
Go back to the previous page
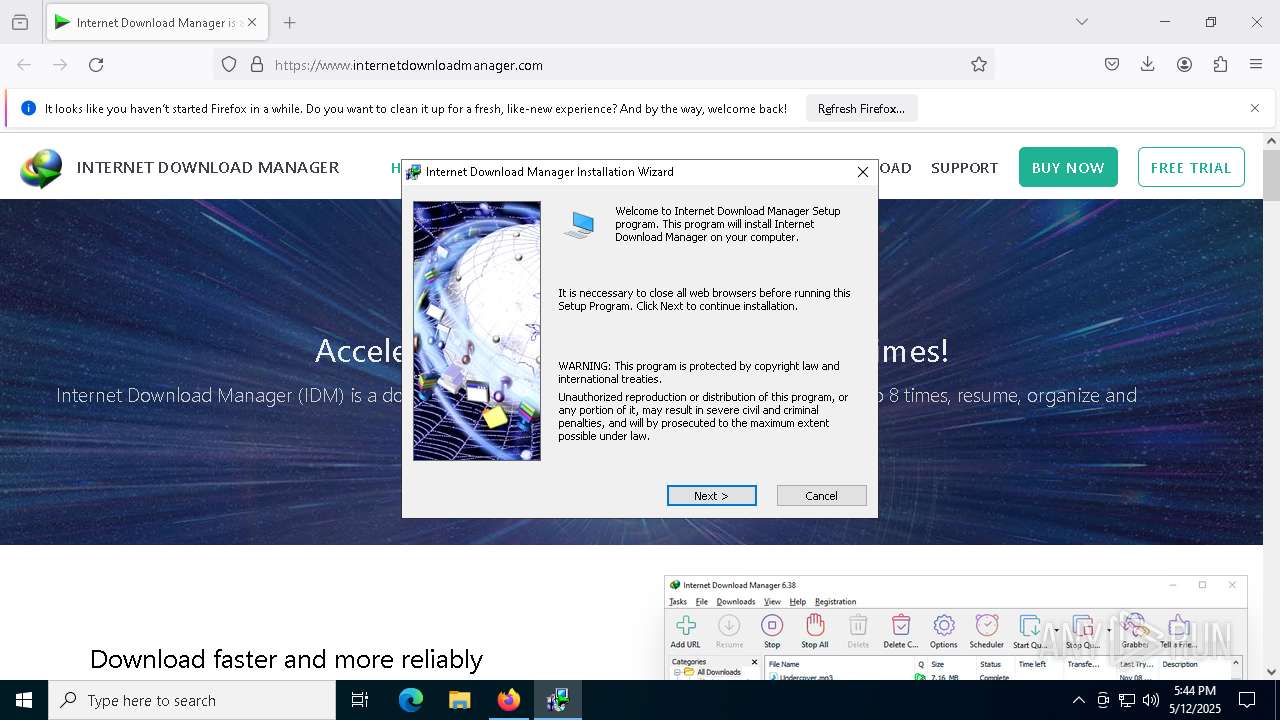pyautogui.click(x=24, y=64)
